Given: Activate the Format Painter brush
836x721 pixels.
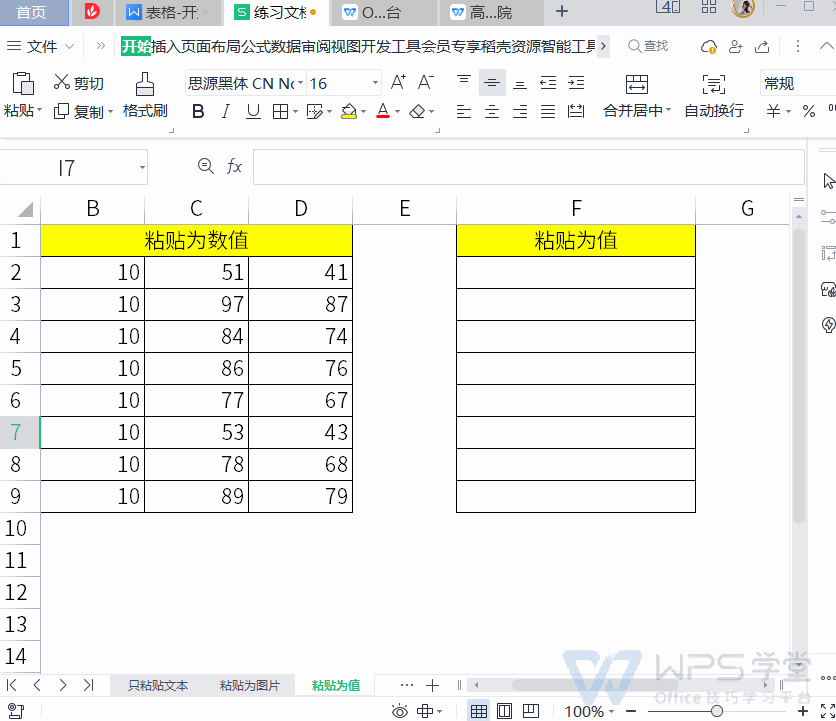Looking at the screenshot, I should coord(144,84).
